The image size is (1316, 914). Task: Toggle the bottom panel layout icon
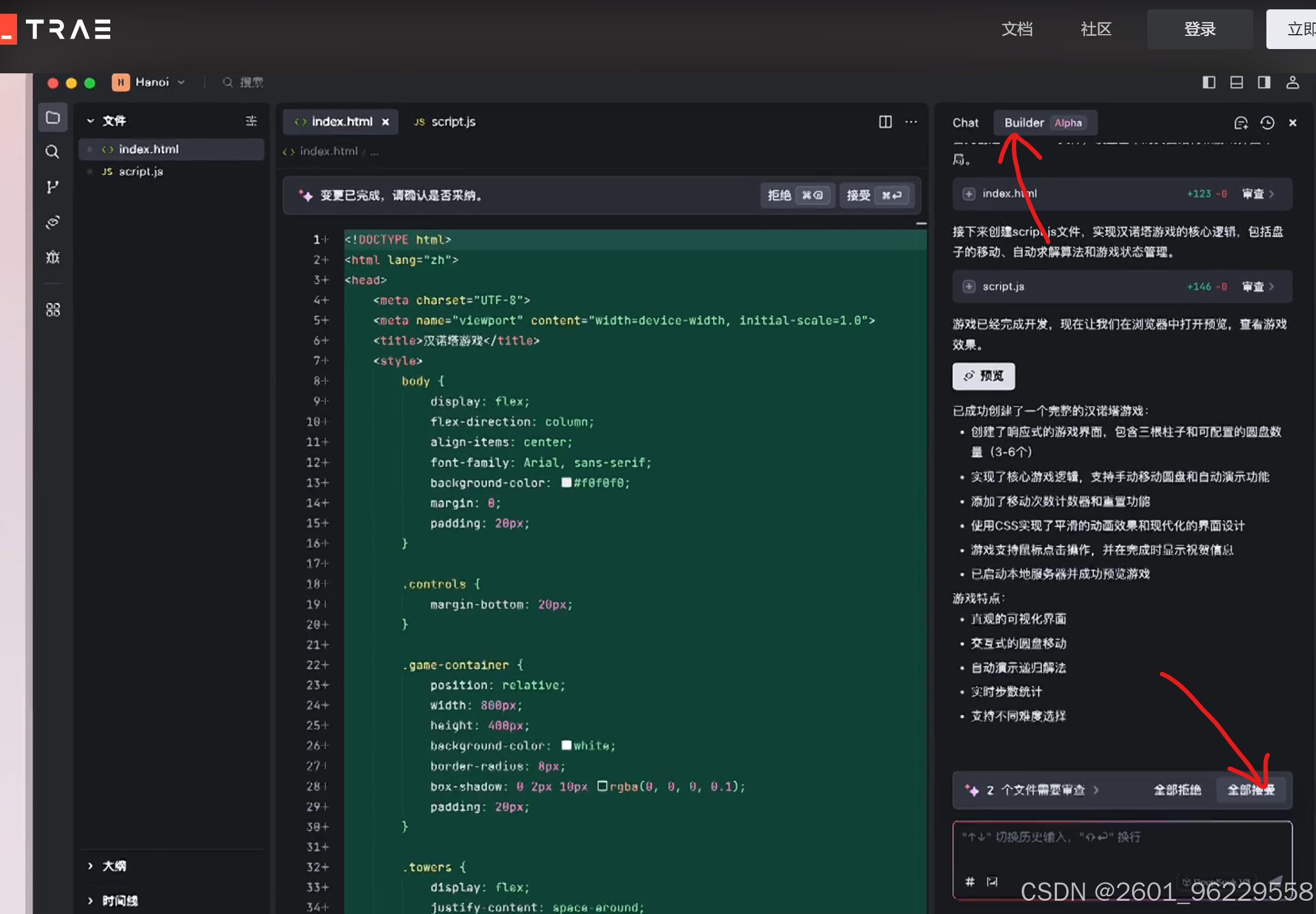point(1237,83)
